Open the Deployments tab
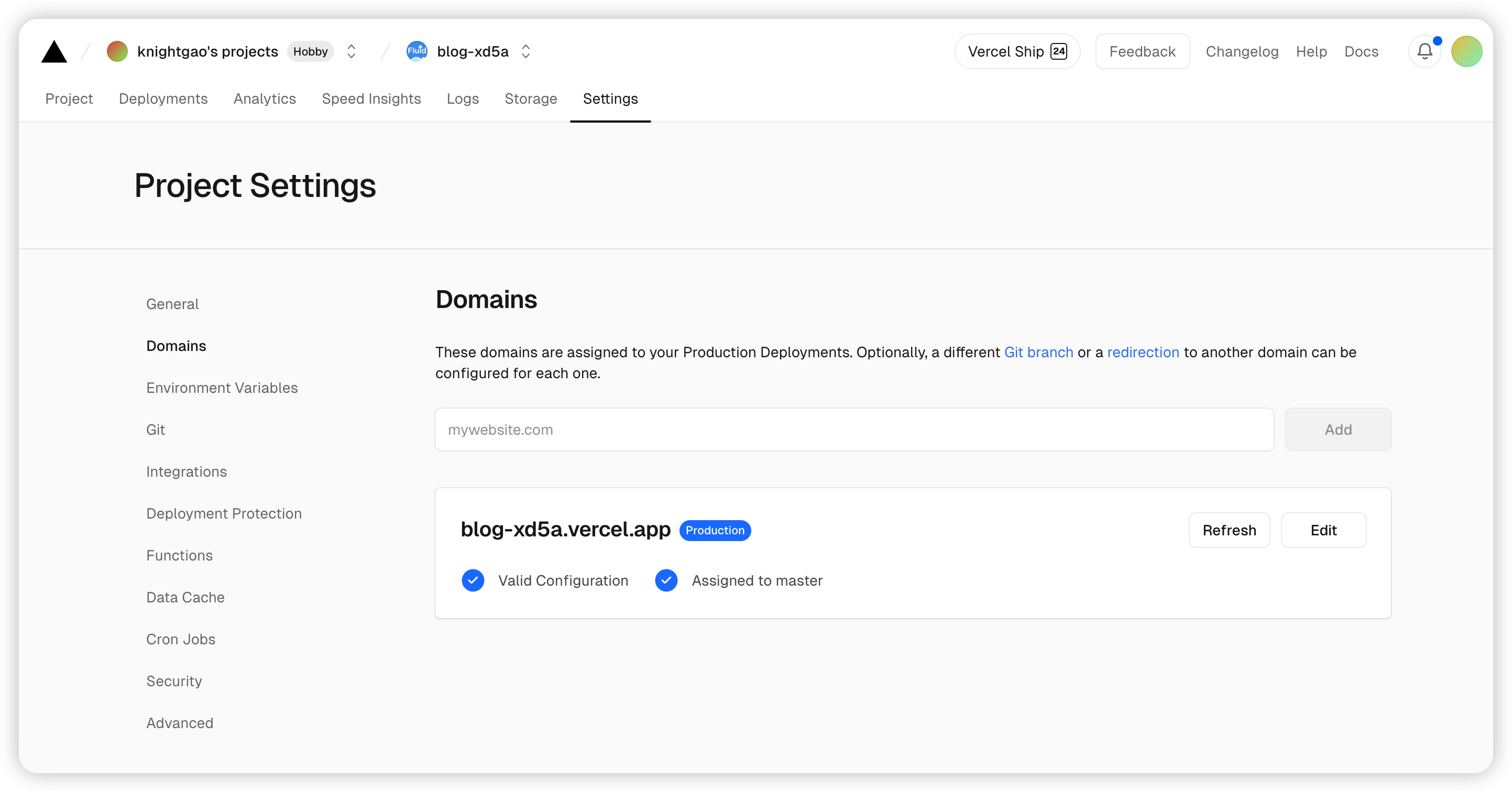The height and width of the screenshot is (792, 1512). point(163,98)
